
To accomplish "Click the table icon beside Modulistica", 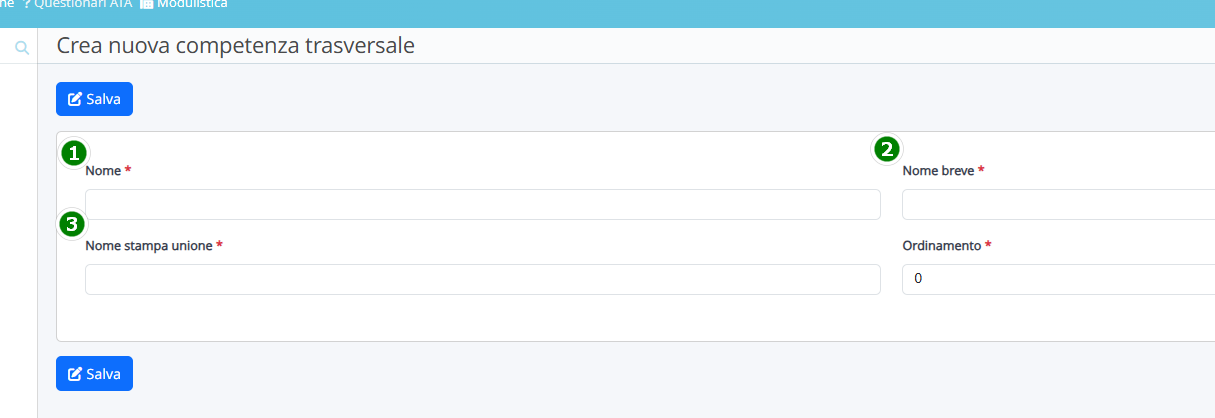I will 146,4.
